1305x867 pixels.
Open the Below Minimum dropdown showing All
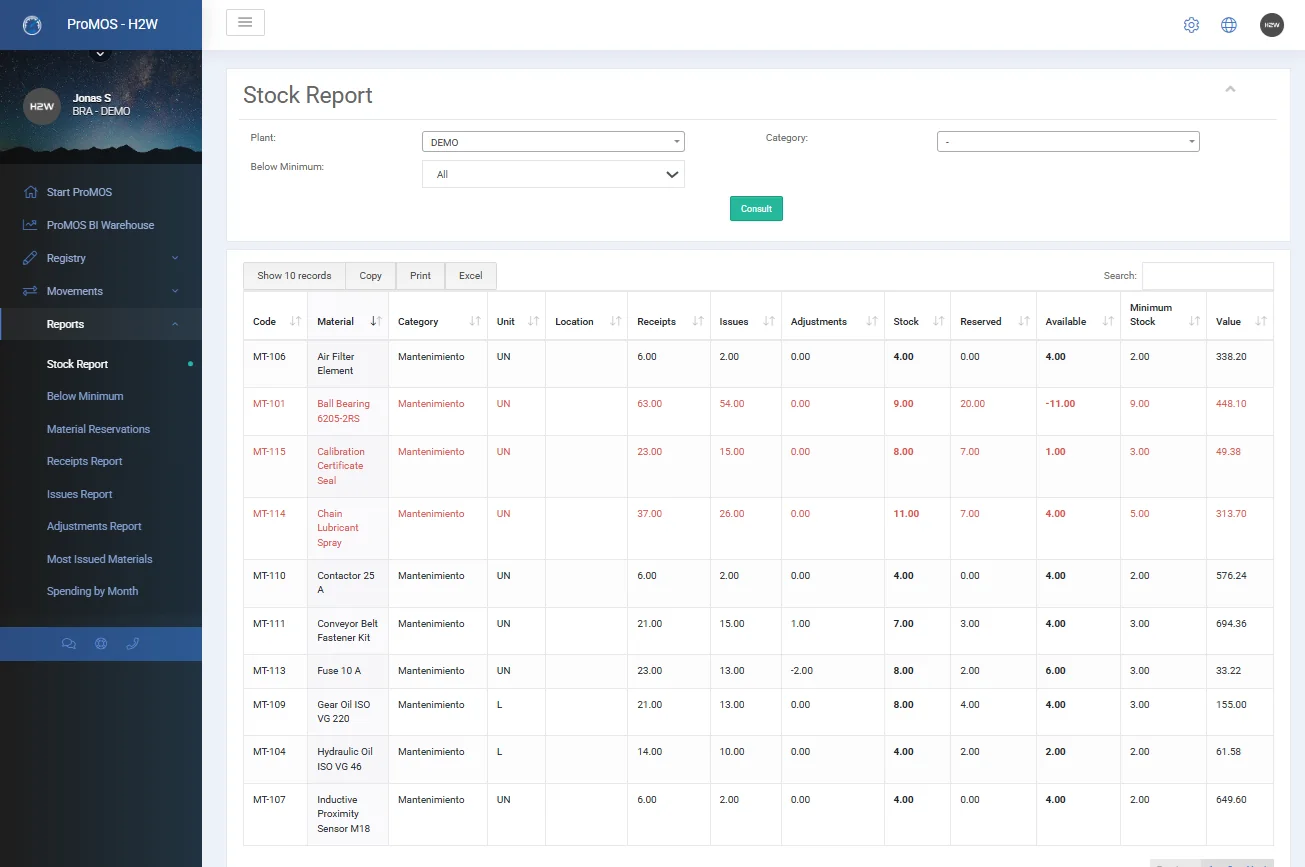tap(553, 174)
